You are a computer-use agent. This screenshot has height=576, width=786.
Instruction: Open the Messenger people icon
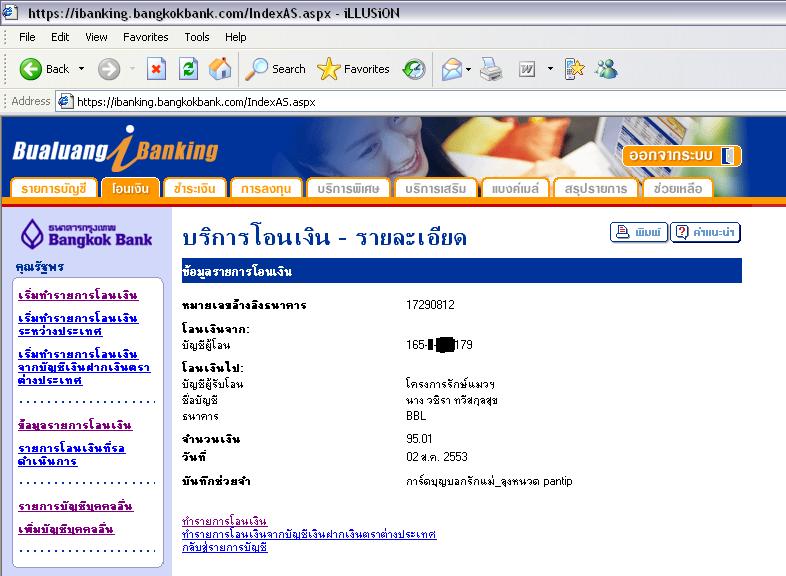pos(607,69)
